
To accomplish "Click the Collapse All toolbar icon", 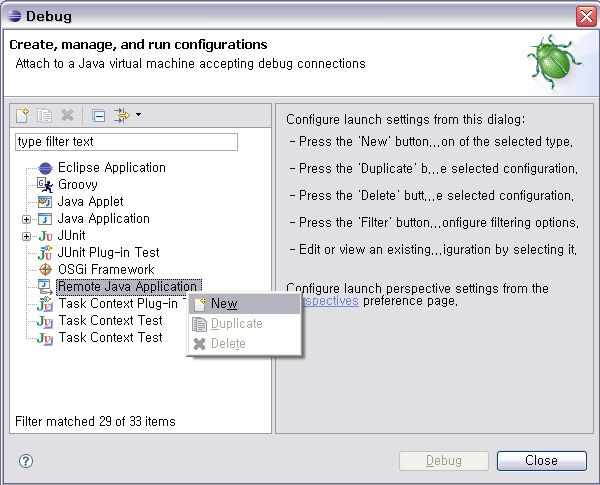I will (98, 115).
